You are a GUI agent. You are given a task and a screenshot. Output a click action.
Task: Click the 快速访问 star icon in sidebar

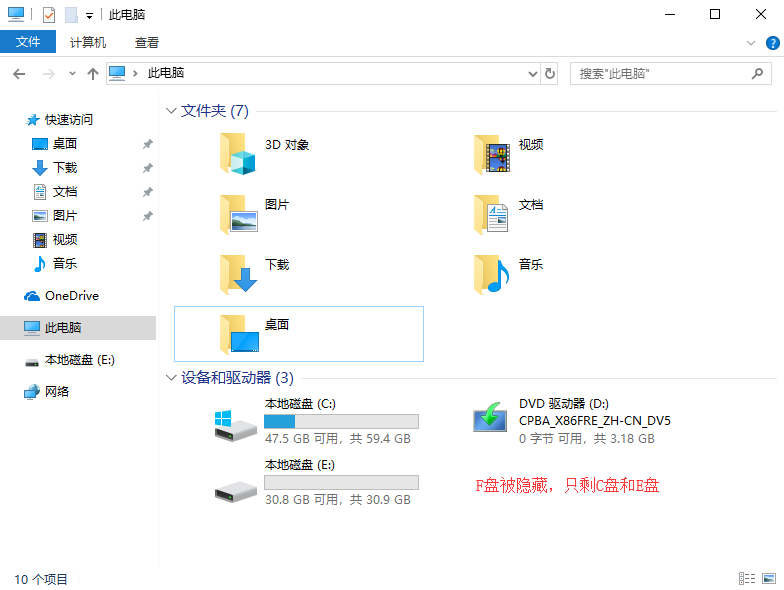coord(32,120)
